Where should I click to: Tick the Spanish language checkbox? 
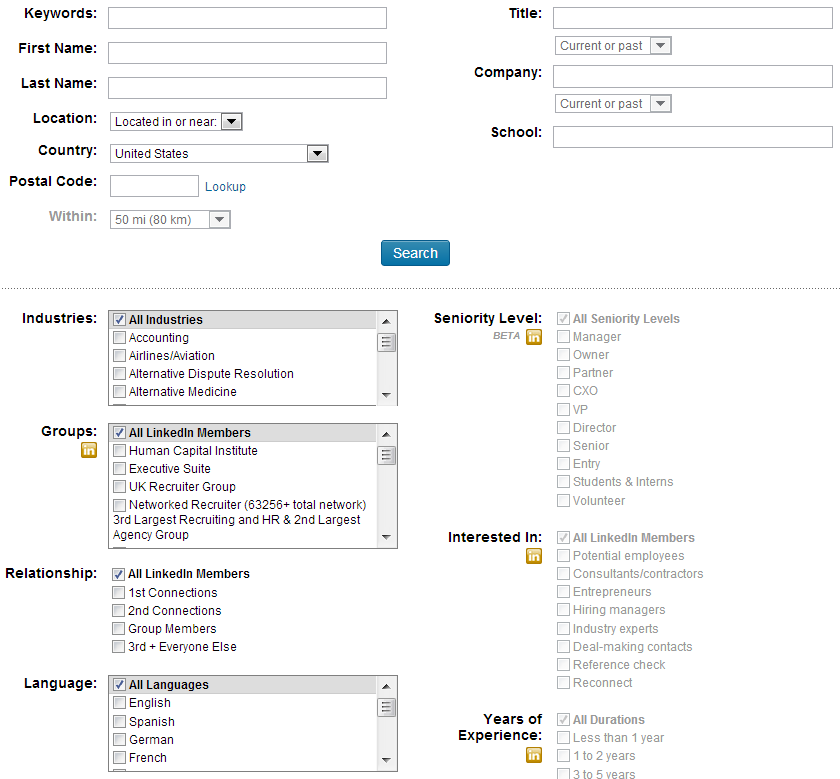120,722
